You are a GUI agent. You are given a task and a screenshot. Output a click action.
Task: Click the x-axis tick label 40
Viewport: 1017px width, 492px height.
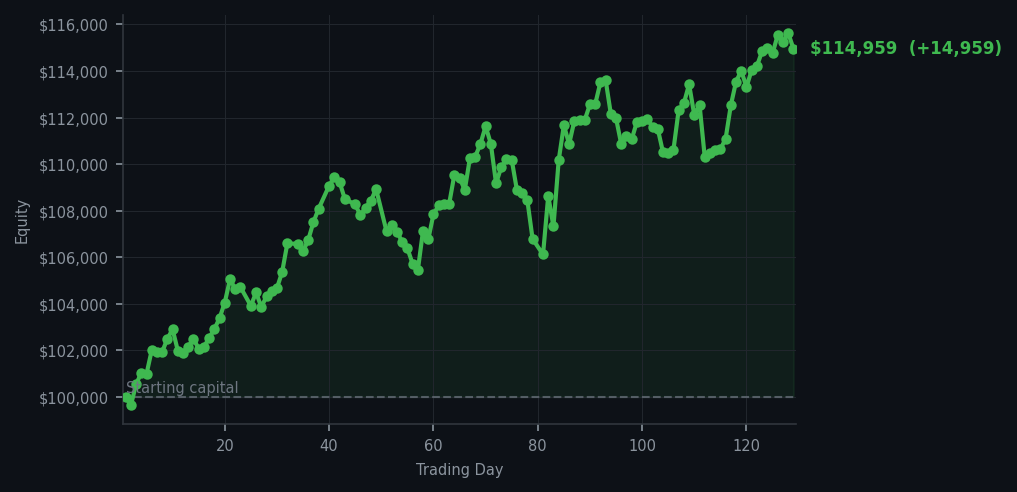329,446
